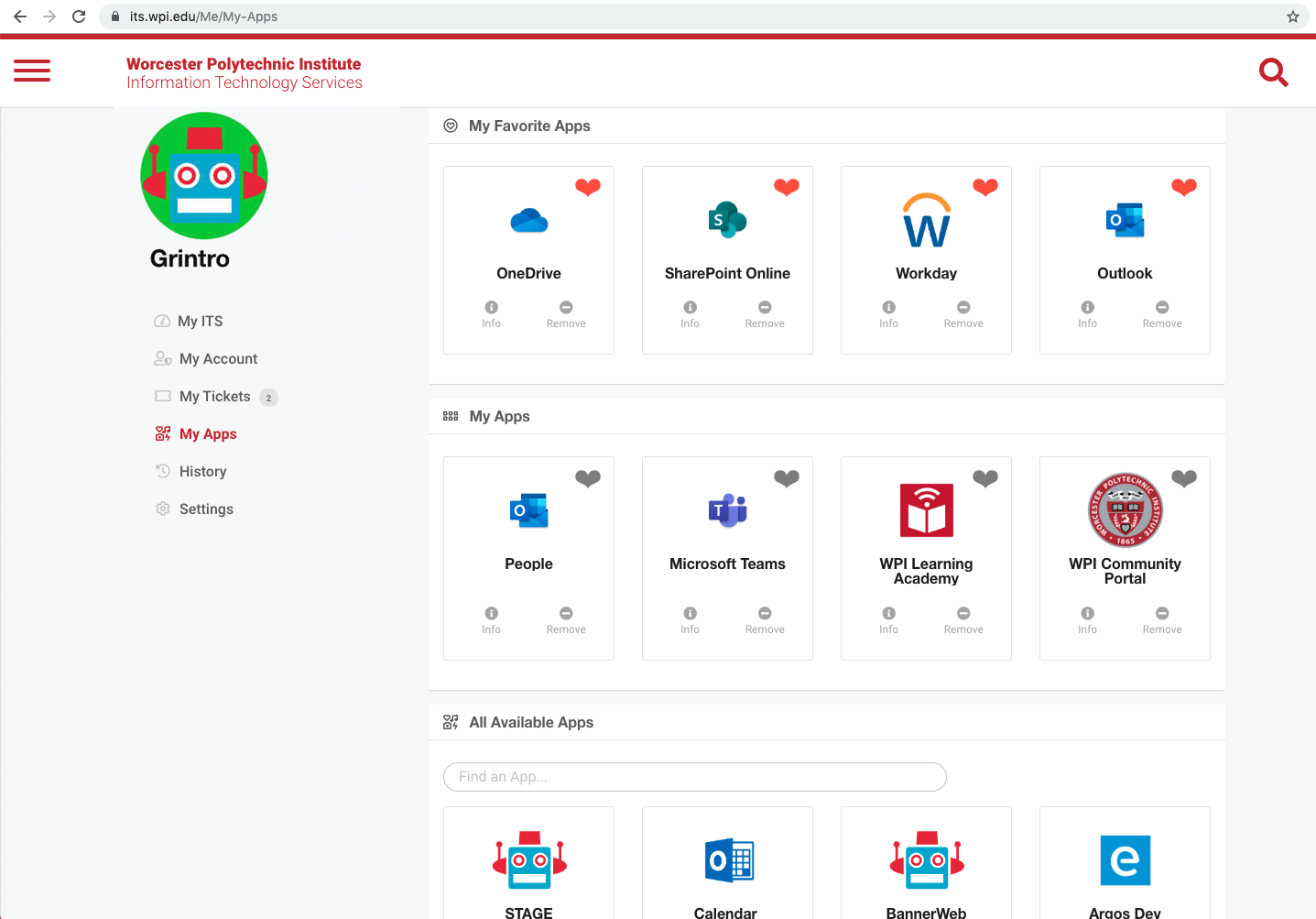
Task: Click the My Tickets count badge
Action: (x=268, y=398)
